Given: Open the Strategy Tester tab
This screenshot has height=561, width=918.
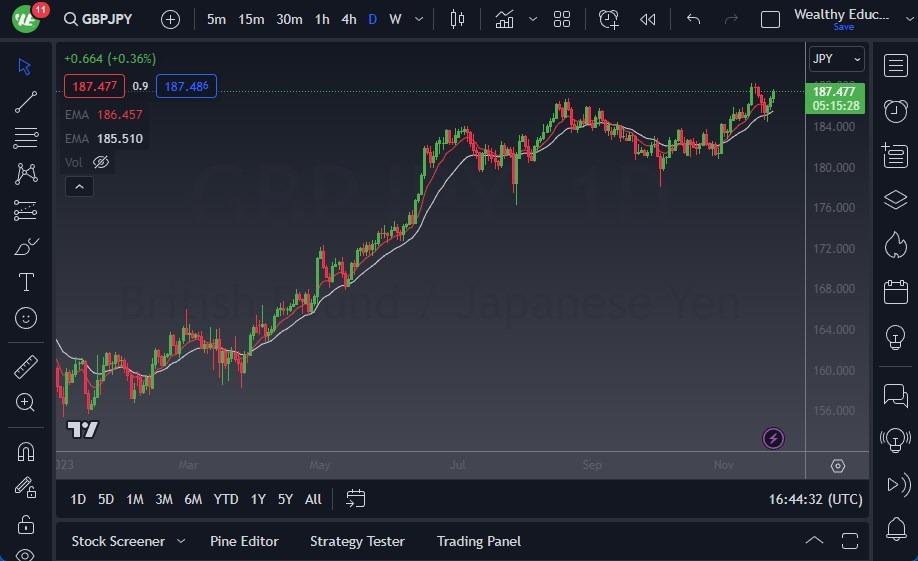Looking at the screenshot, I should 357,541.
